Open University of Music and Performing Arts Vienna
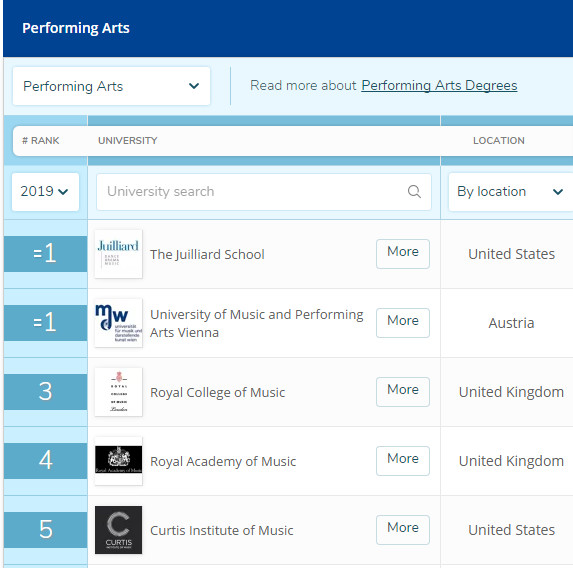Screen dimensions: 573x568 [x=257, y=323]
